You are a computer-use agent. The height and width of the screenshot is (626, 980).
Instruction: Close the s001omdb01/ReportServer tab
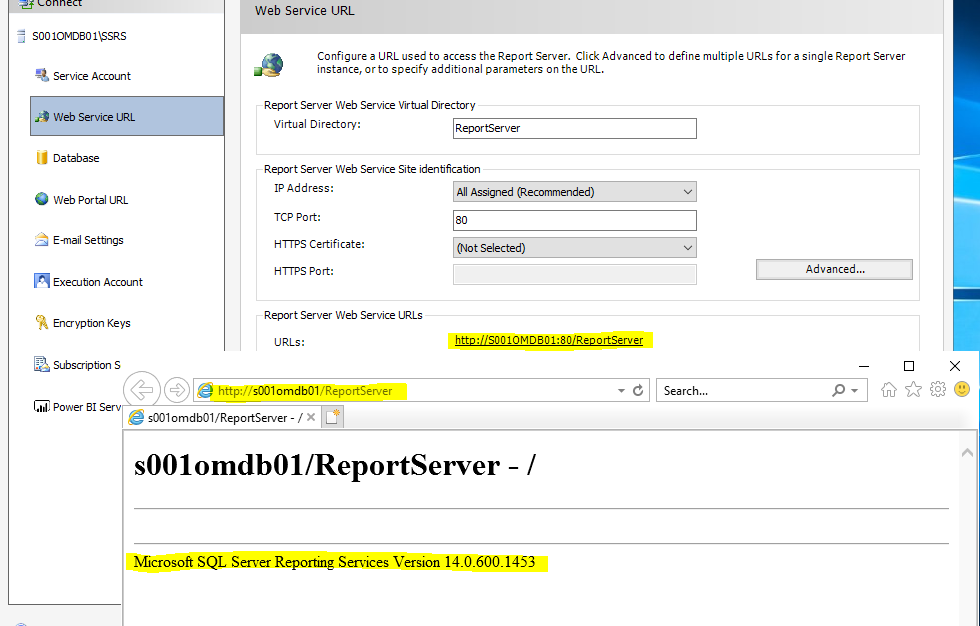coord(311,417)
